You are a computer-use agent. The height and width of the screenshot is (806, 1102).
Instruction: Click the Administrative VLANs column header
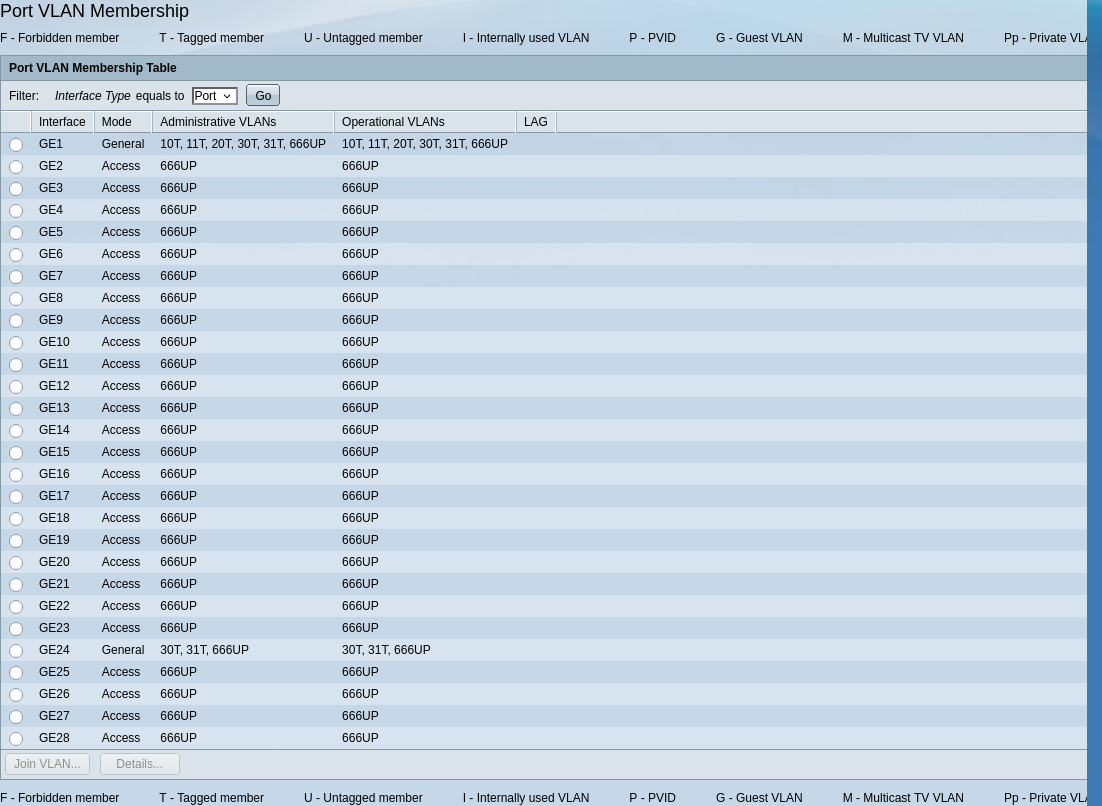pos(218,122)
